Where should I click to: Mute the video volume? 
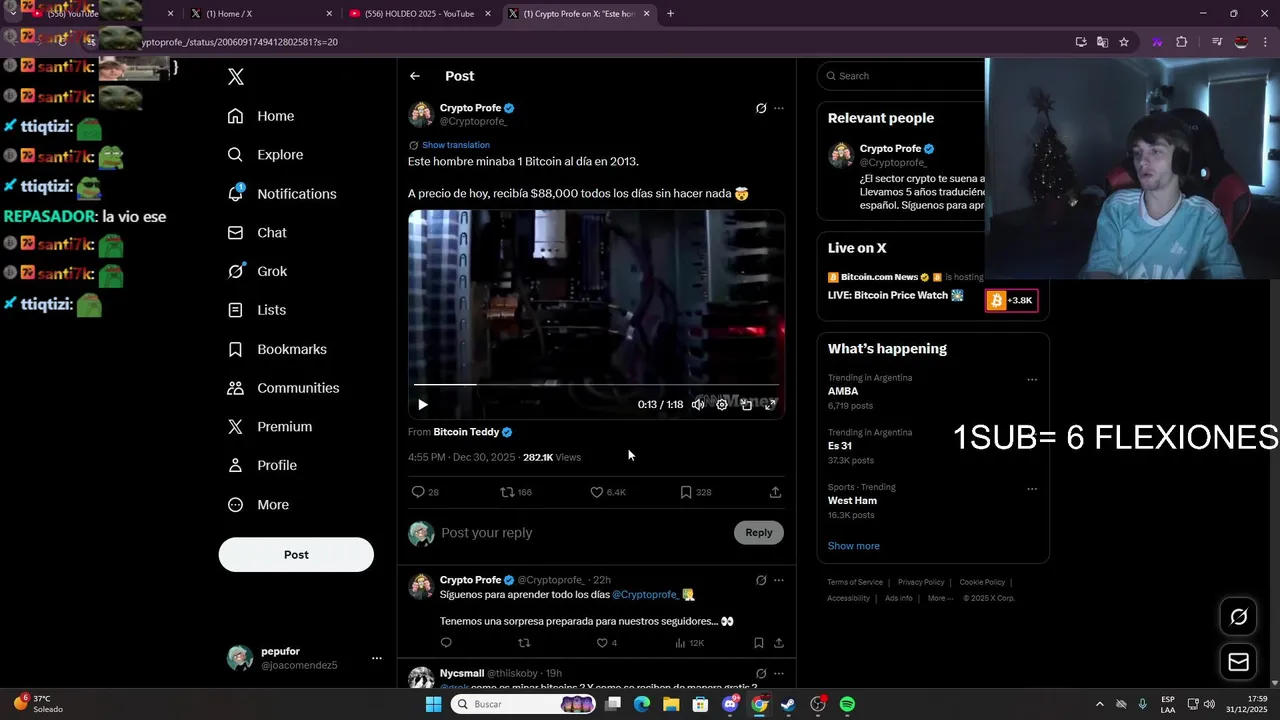tap(698, 405)
